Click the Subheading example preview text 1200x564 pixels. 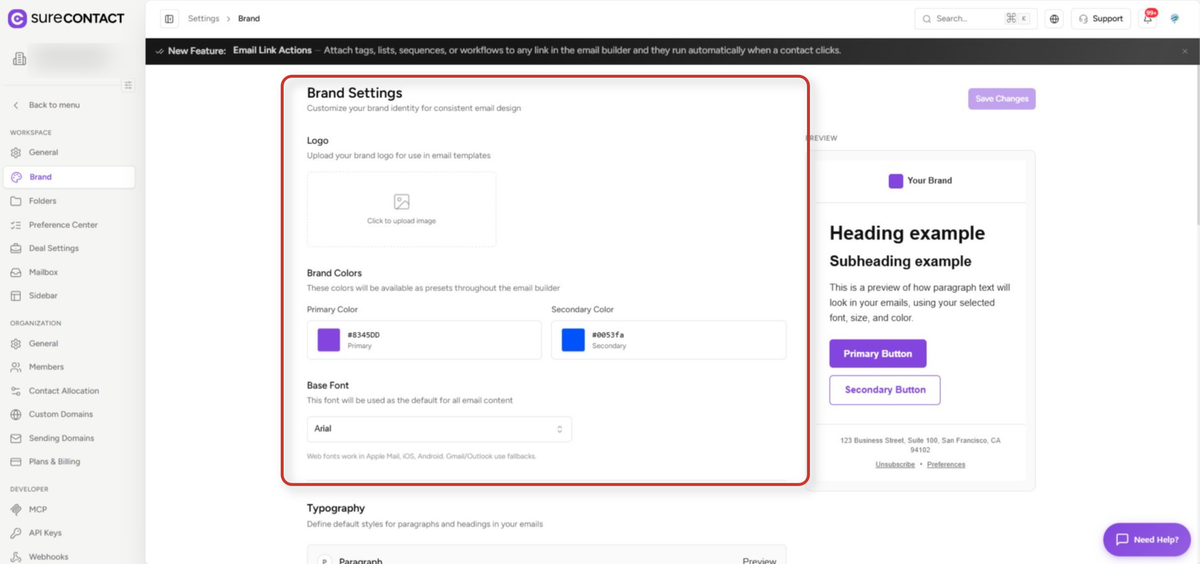click(900, 262)
